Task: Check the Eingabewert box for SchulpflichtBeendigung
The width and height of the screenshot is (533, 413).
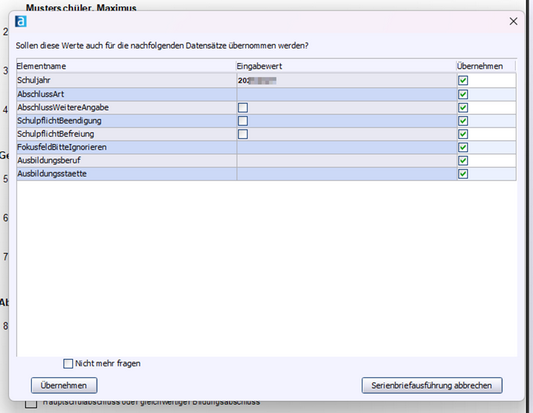Action: [x=243, y=121]
